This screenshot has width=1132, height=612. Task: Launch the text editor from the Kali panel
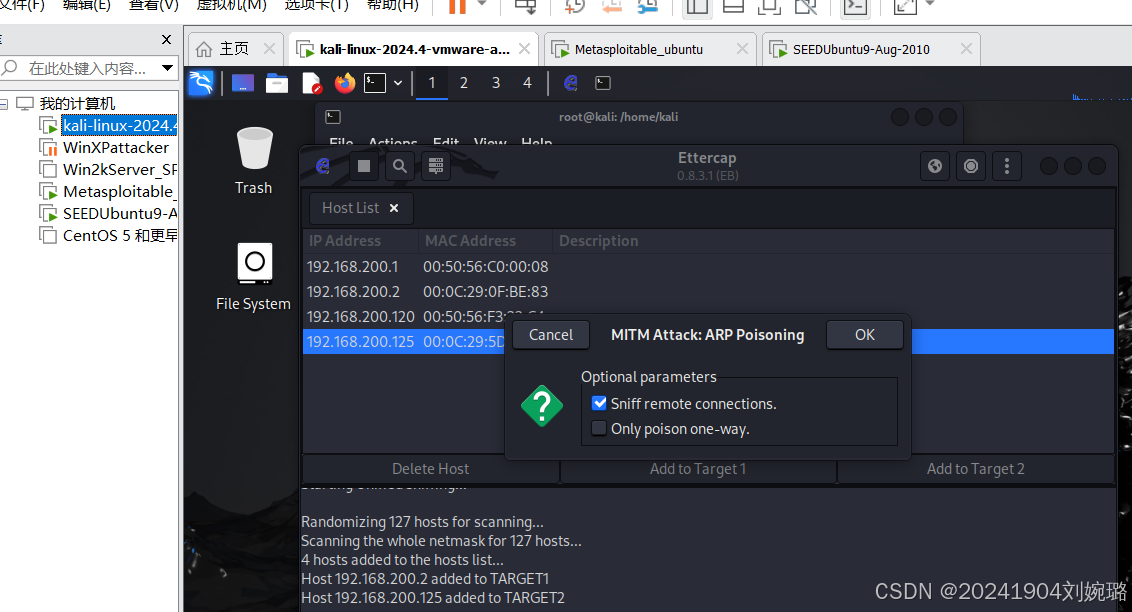311,84
